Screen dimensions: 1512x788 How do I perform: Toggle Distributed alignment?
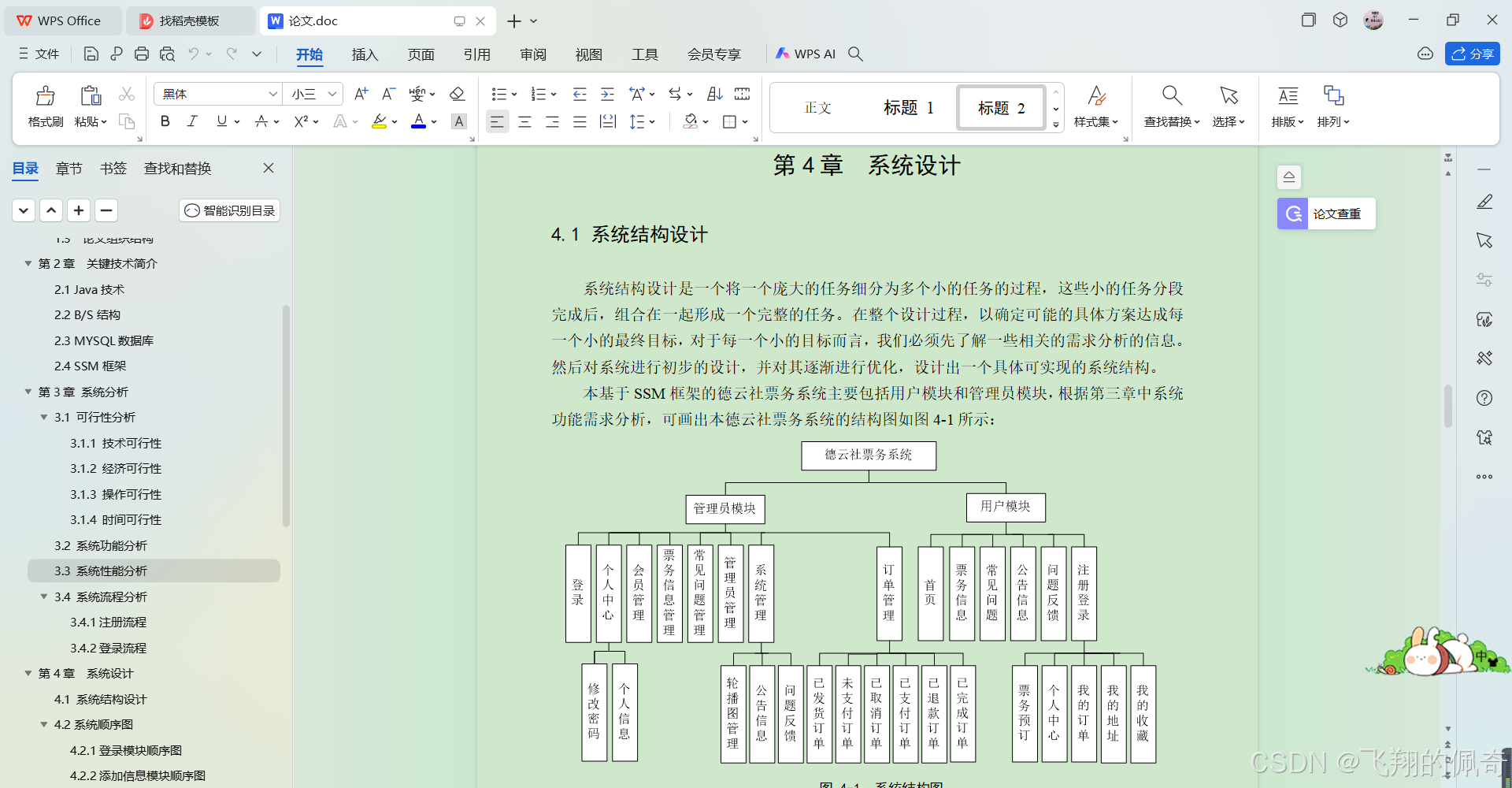(x=608, y=121)
